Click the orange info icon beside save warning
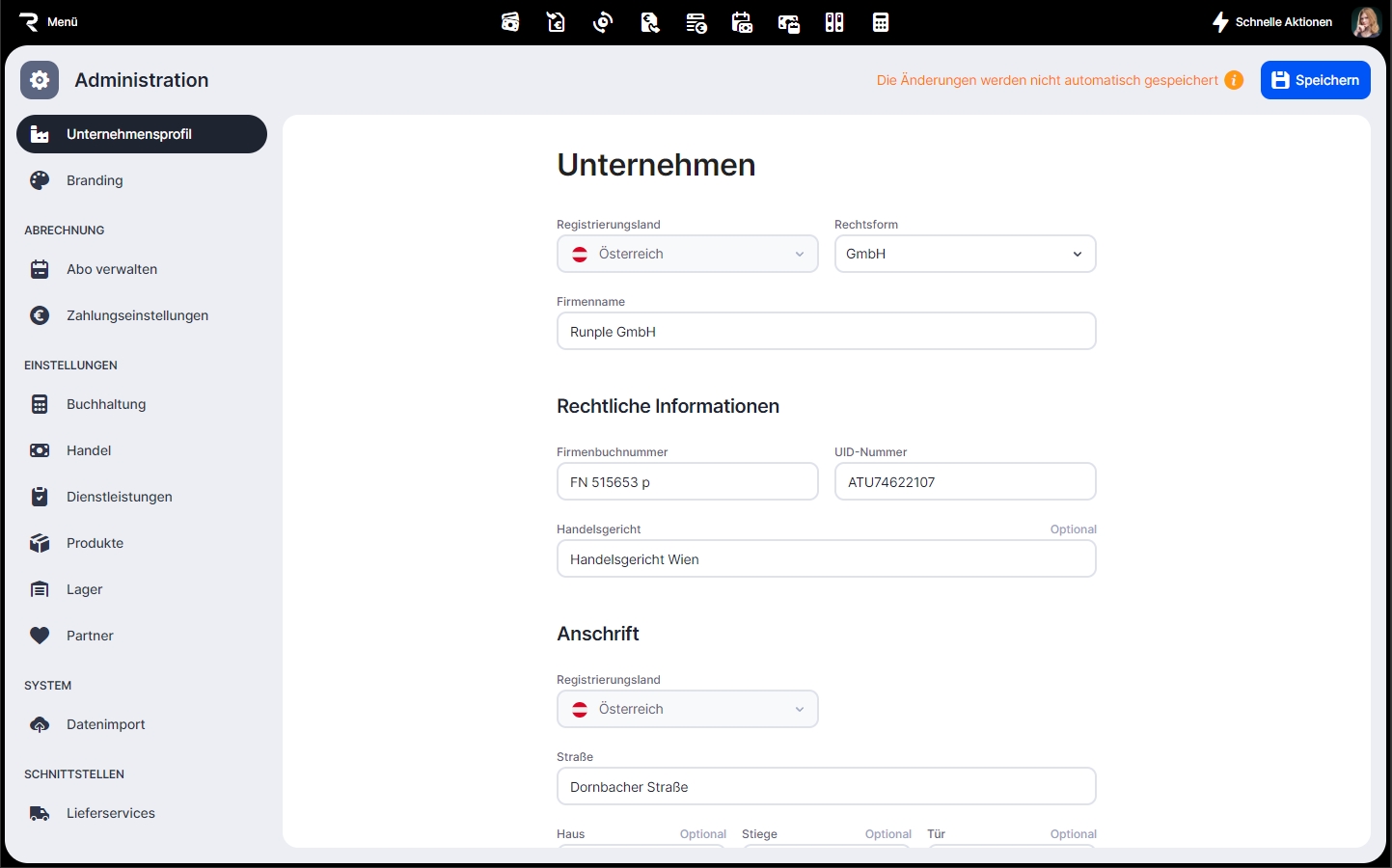 (x=1234, y=80)
